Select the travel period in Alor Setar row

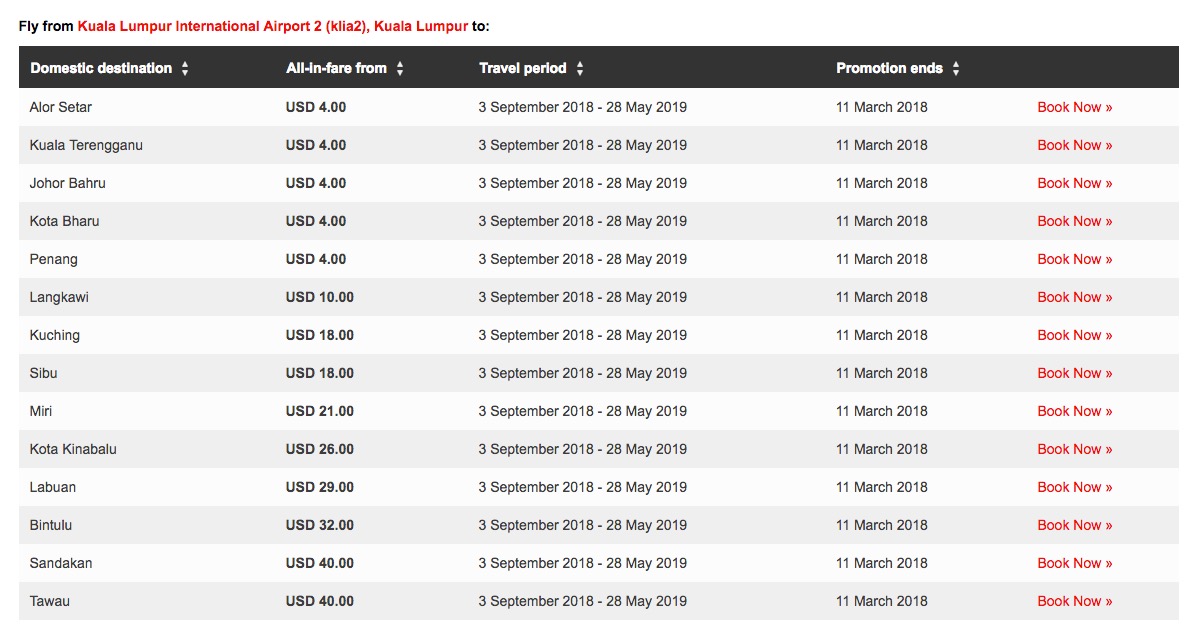(583, 107)
